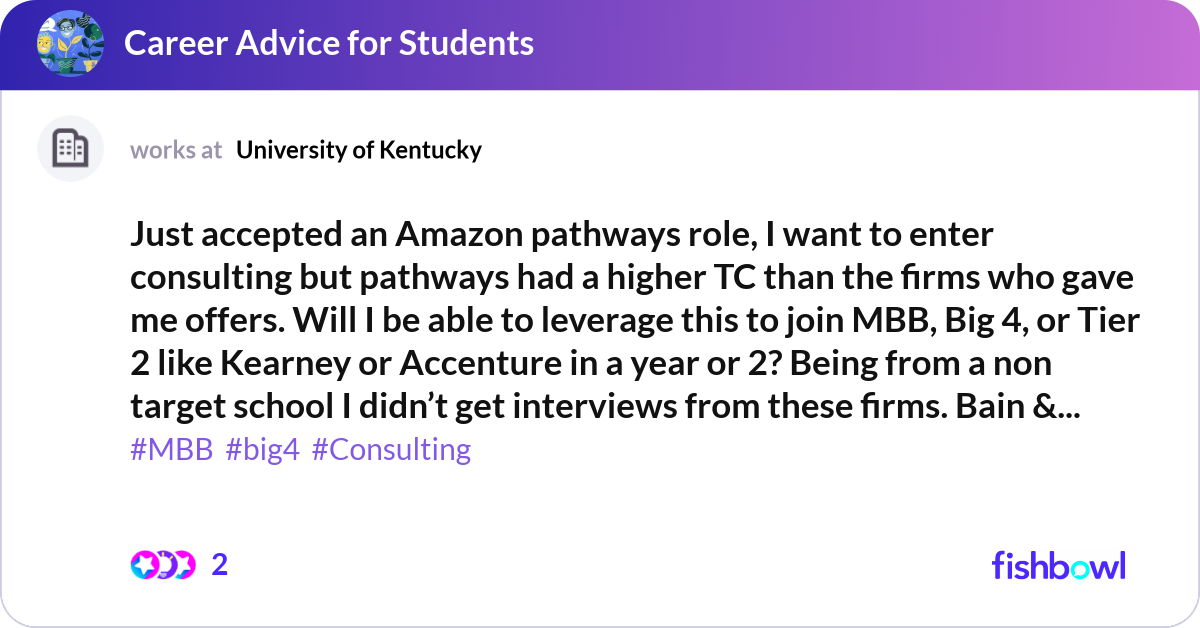Open the University of Kentucky company link
This screenshot has height=628, width=1200.
[359, 150]
